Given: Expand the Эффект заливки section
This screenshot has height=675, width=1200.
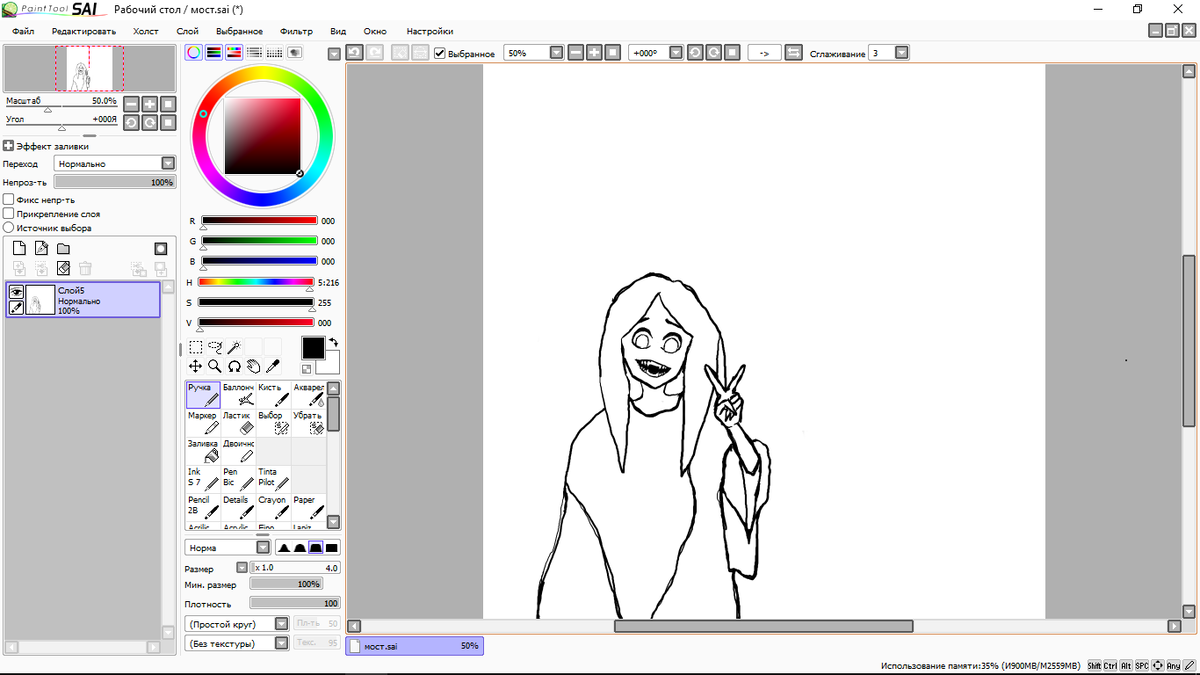Looking at the screenshot, I should click(x=9, y=146).
